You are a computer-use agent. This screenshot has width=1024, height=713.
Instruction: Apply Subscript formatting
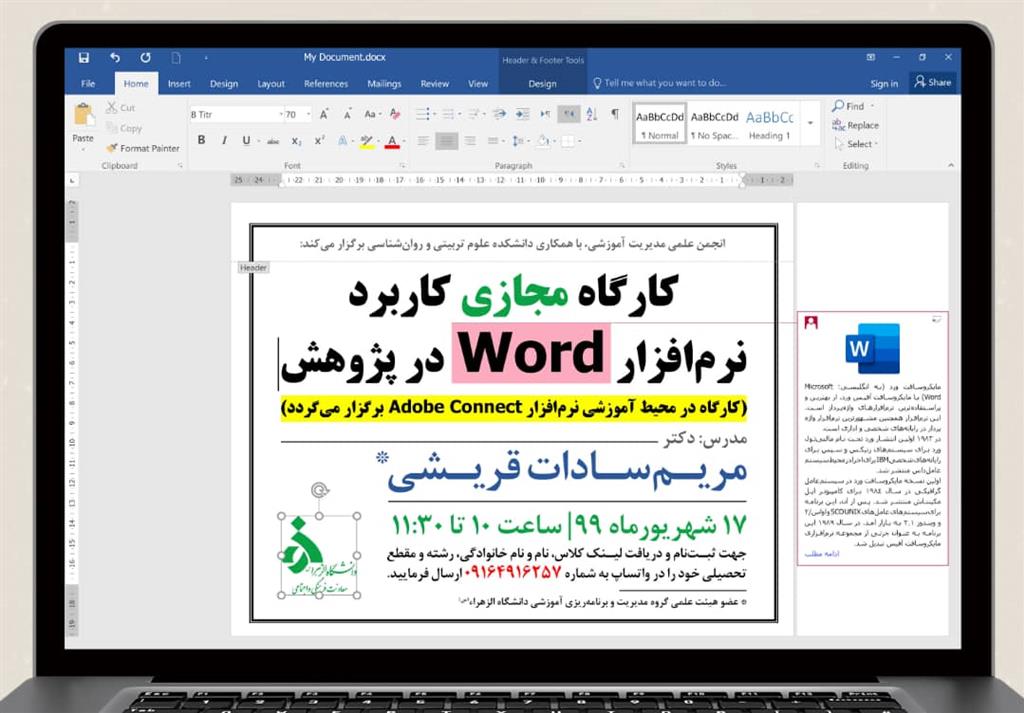click(x=296, y=140)
